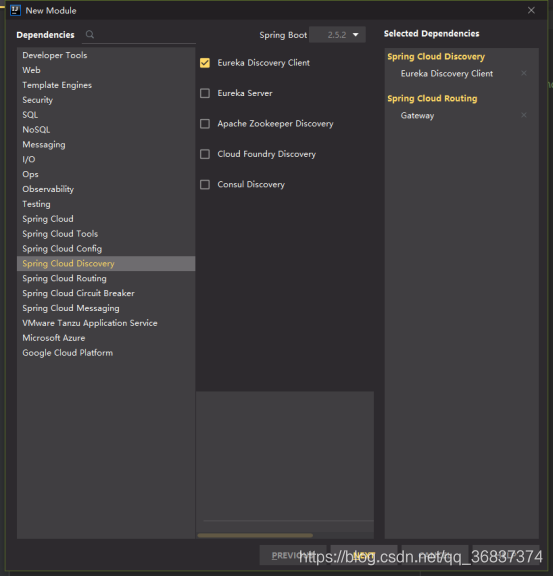The width and height of the screenshot is (553, 576).
Task: Open the Google Cloud Platform category
Action: pyautogui.click(x=106, y=353)
